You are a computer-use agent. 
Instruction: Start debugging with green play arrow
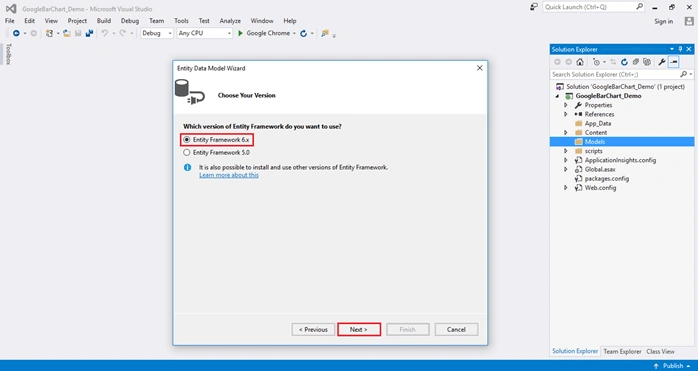click(x=240, y=33)
